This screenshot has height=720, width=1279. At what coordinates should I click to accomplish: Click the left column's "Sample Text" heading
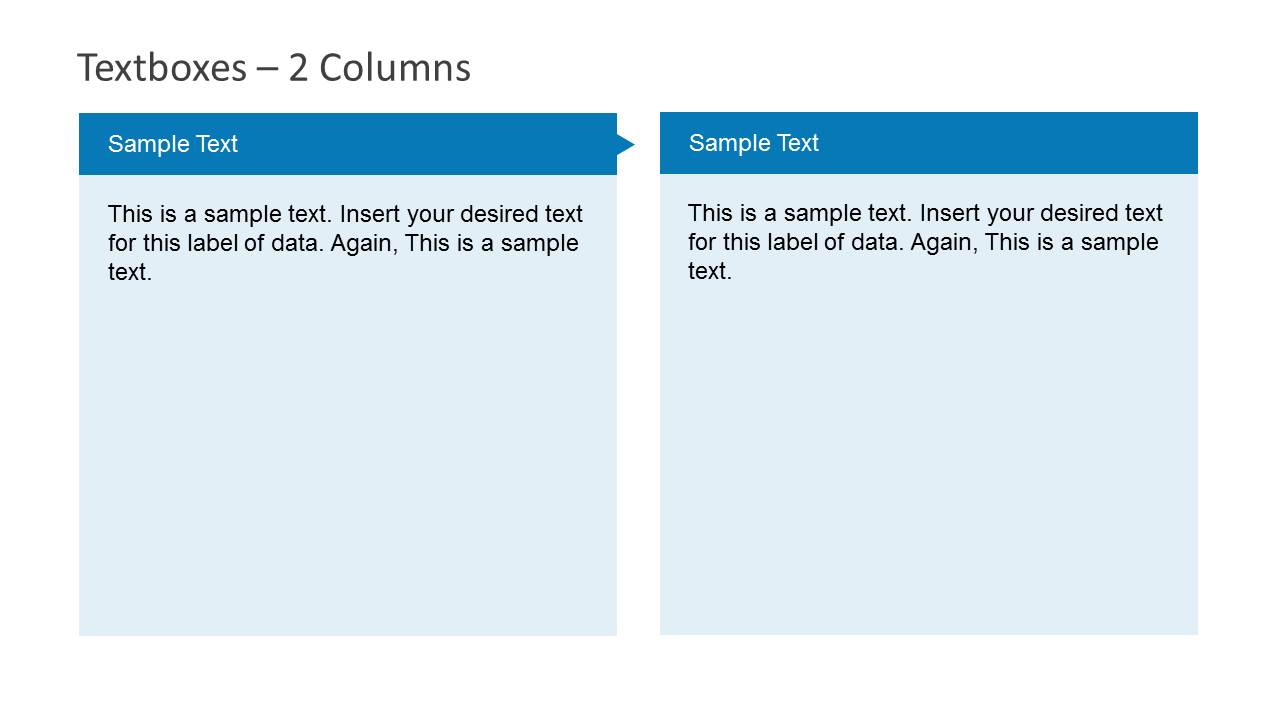(173, 144)
